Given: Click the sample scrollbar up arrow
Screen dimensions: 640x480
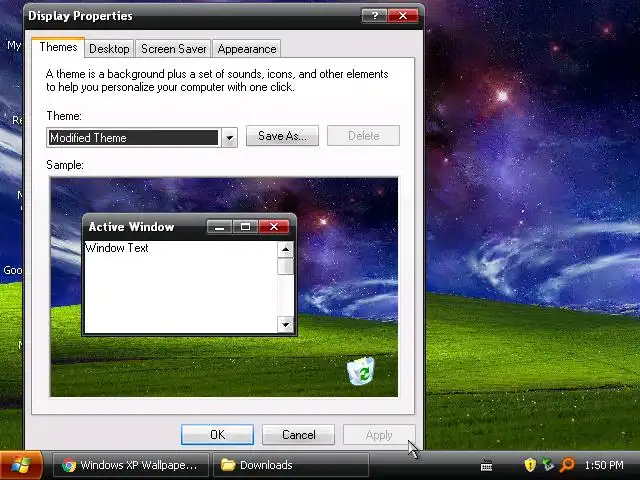Looking at the screenshot, I should pos(285,249).
